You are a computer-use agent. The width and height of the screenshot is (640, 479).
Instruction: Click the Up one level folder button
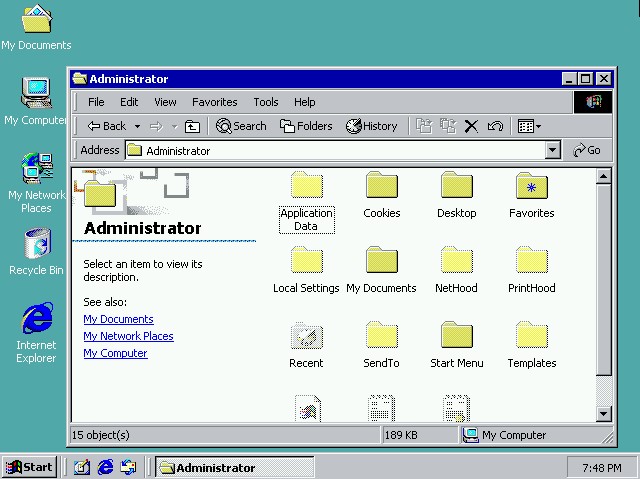192,126
